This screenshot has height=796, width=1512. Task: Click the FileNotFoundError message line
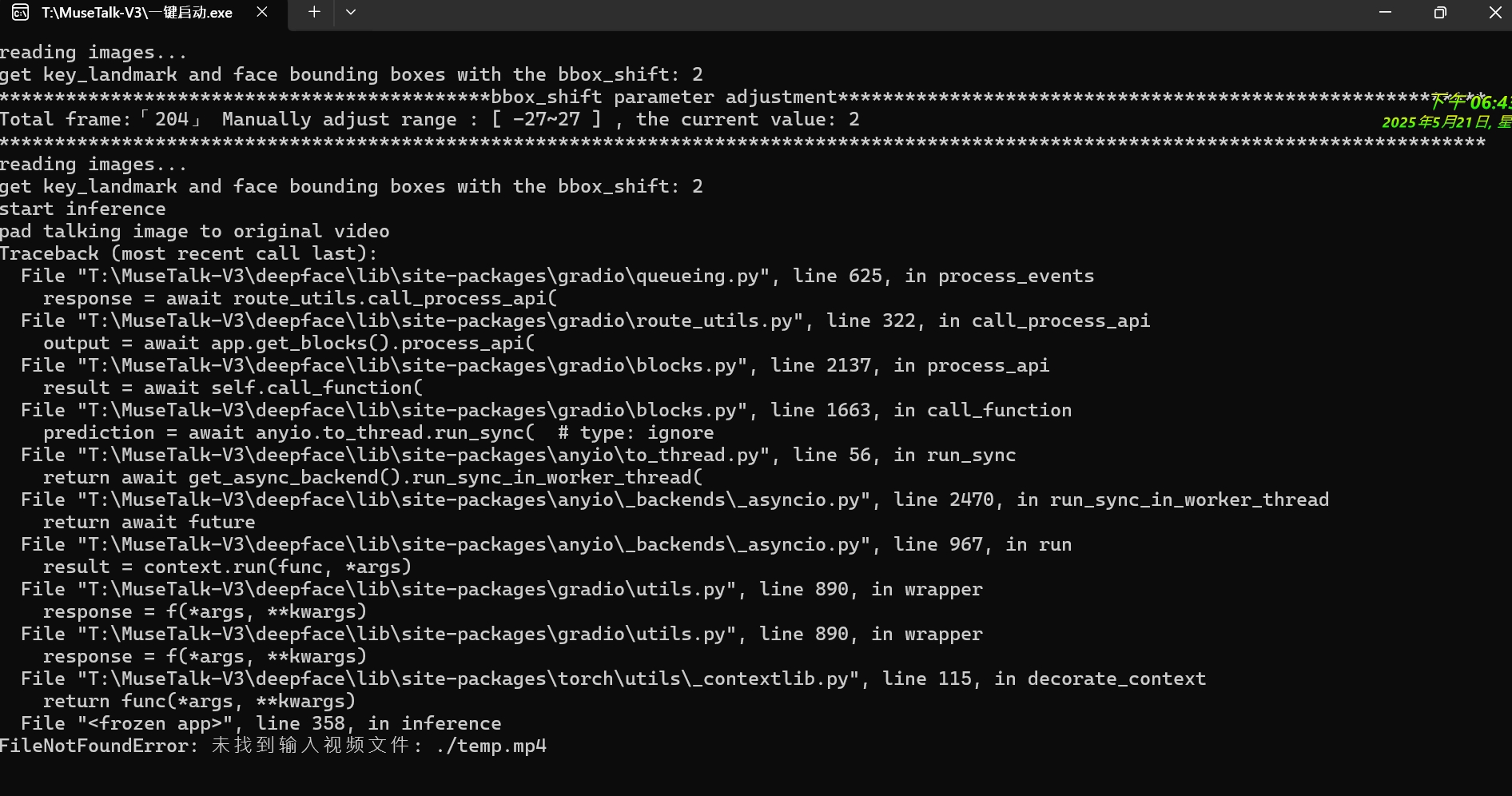pos(273,746)
